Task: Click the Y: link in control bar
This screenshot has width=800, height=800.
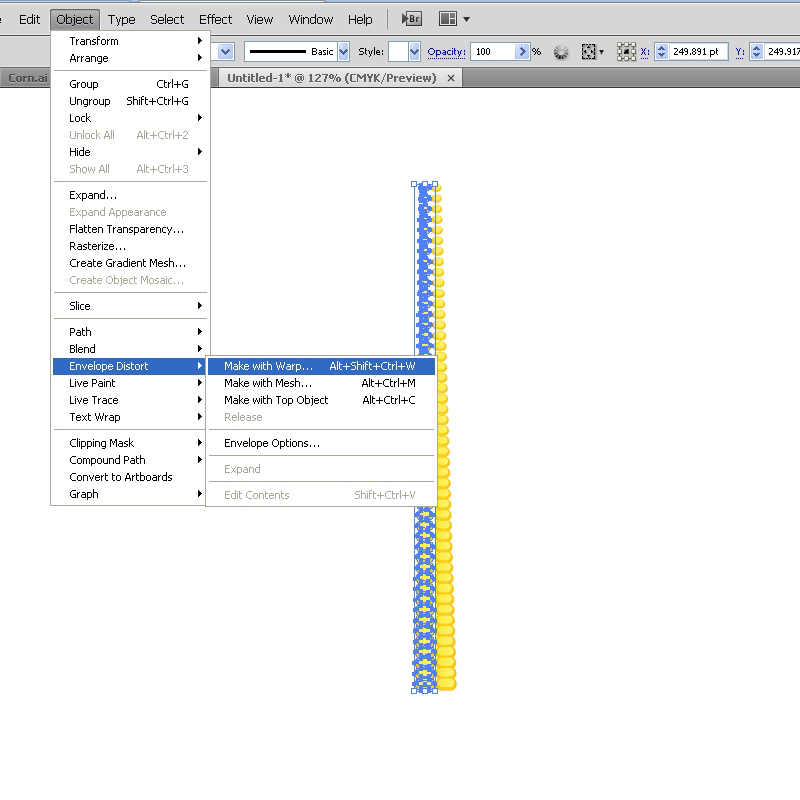Action: 740,52
